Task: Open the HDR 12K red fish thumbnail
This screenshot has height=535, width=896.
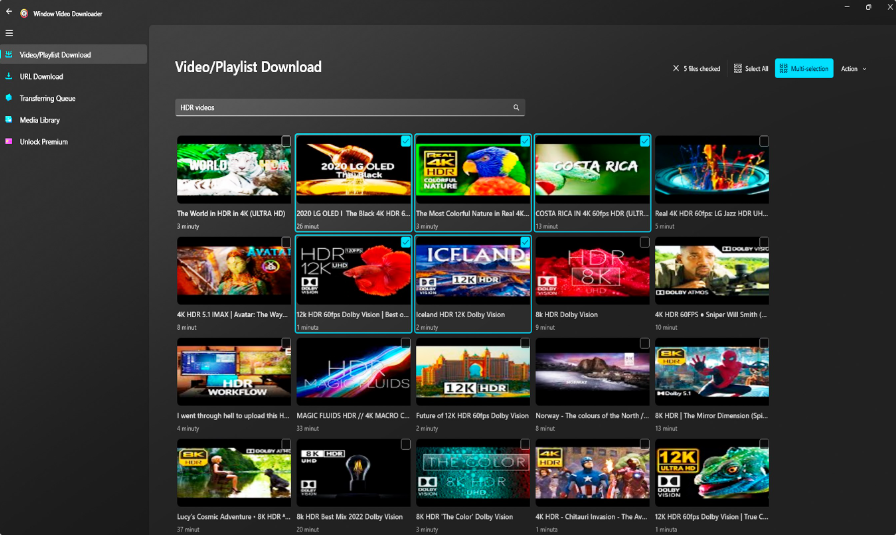Action: pyautogui.click(x=353, y=271)
